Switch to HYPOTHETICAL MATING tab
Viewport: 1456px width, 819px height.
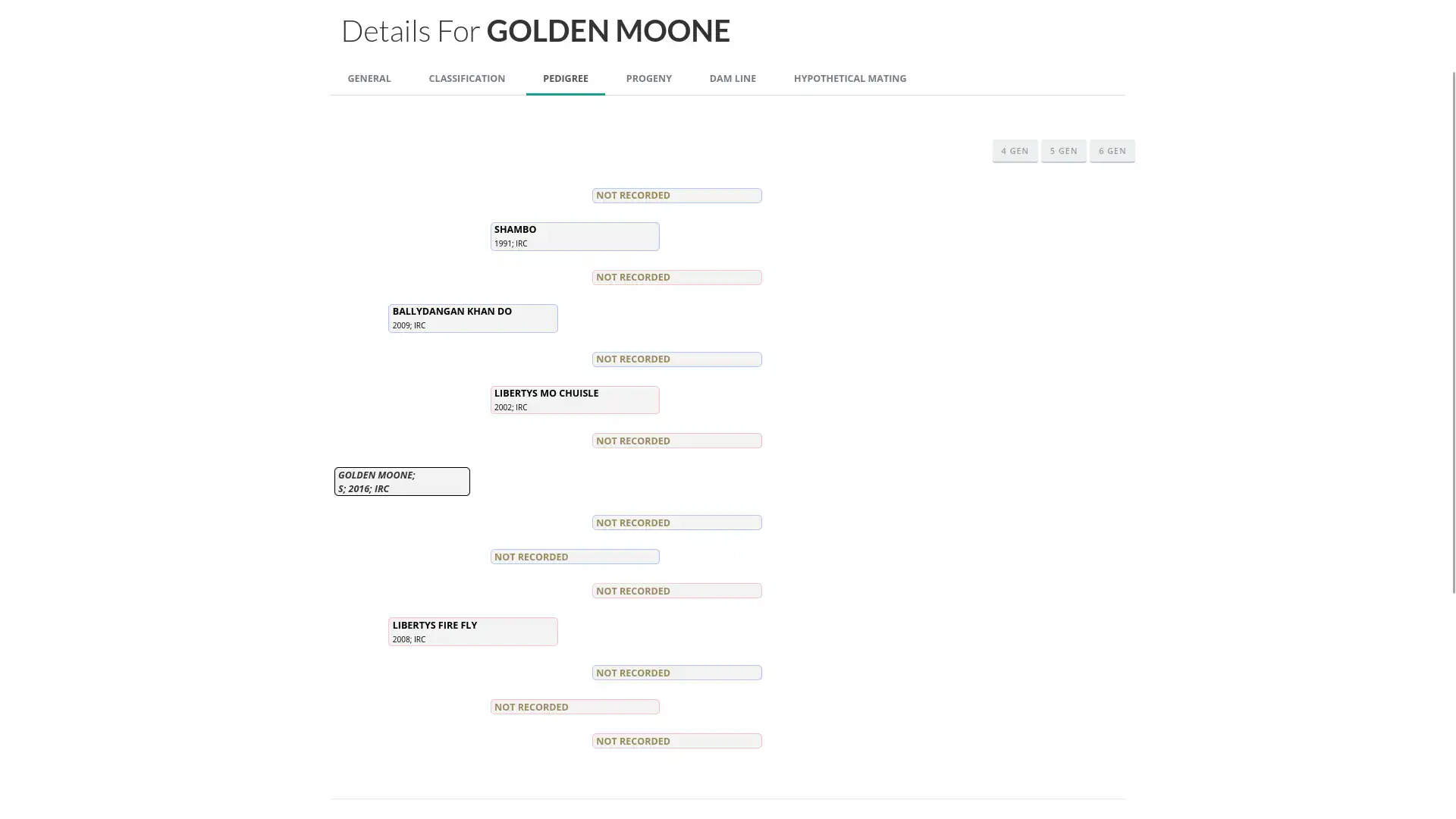tap(849, 78)
